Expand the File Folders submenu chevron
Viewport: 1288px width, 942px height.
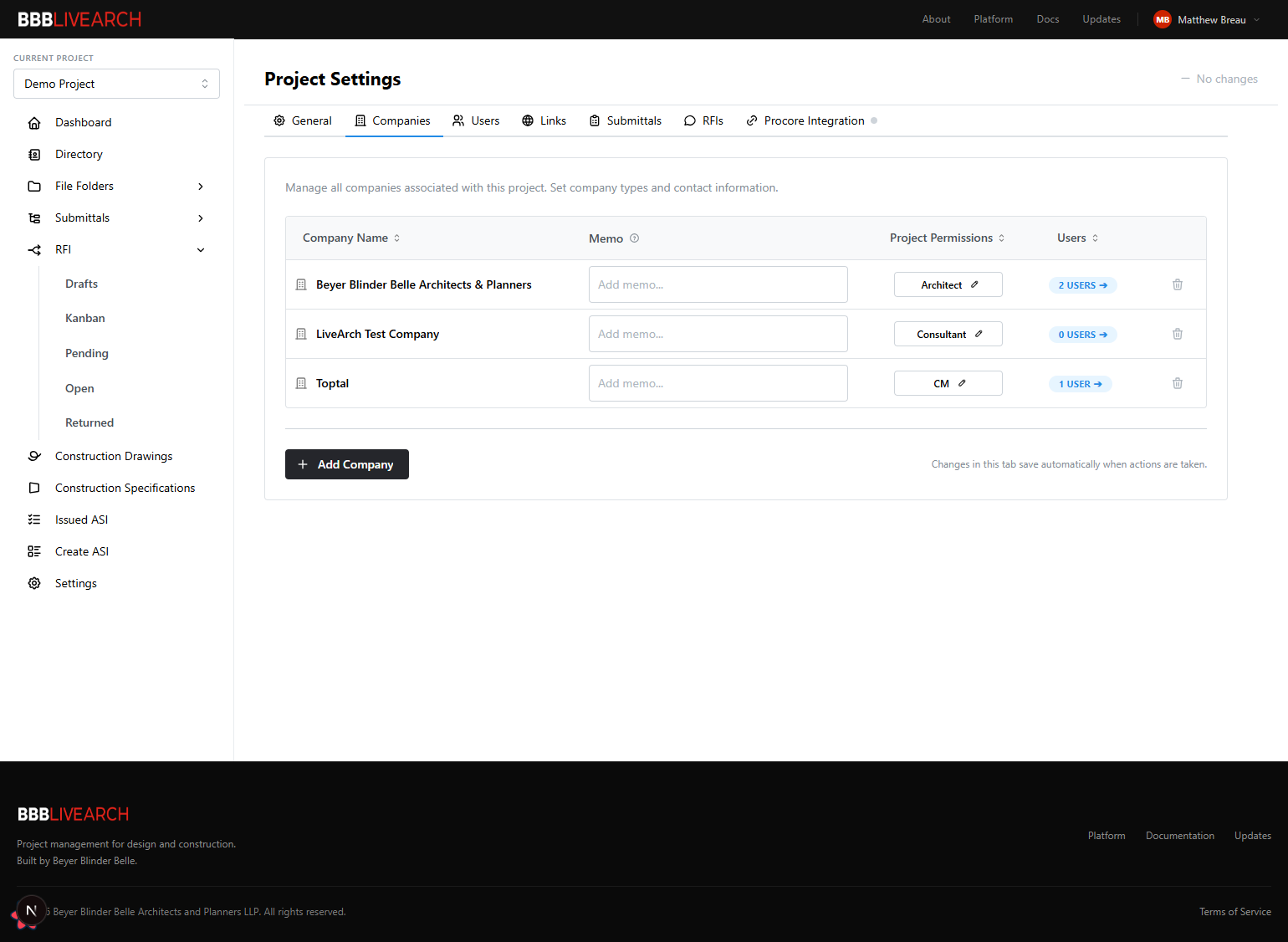(x=201, y=187)
